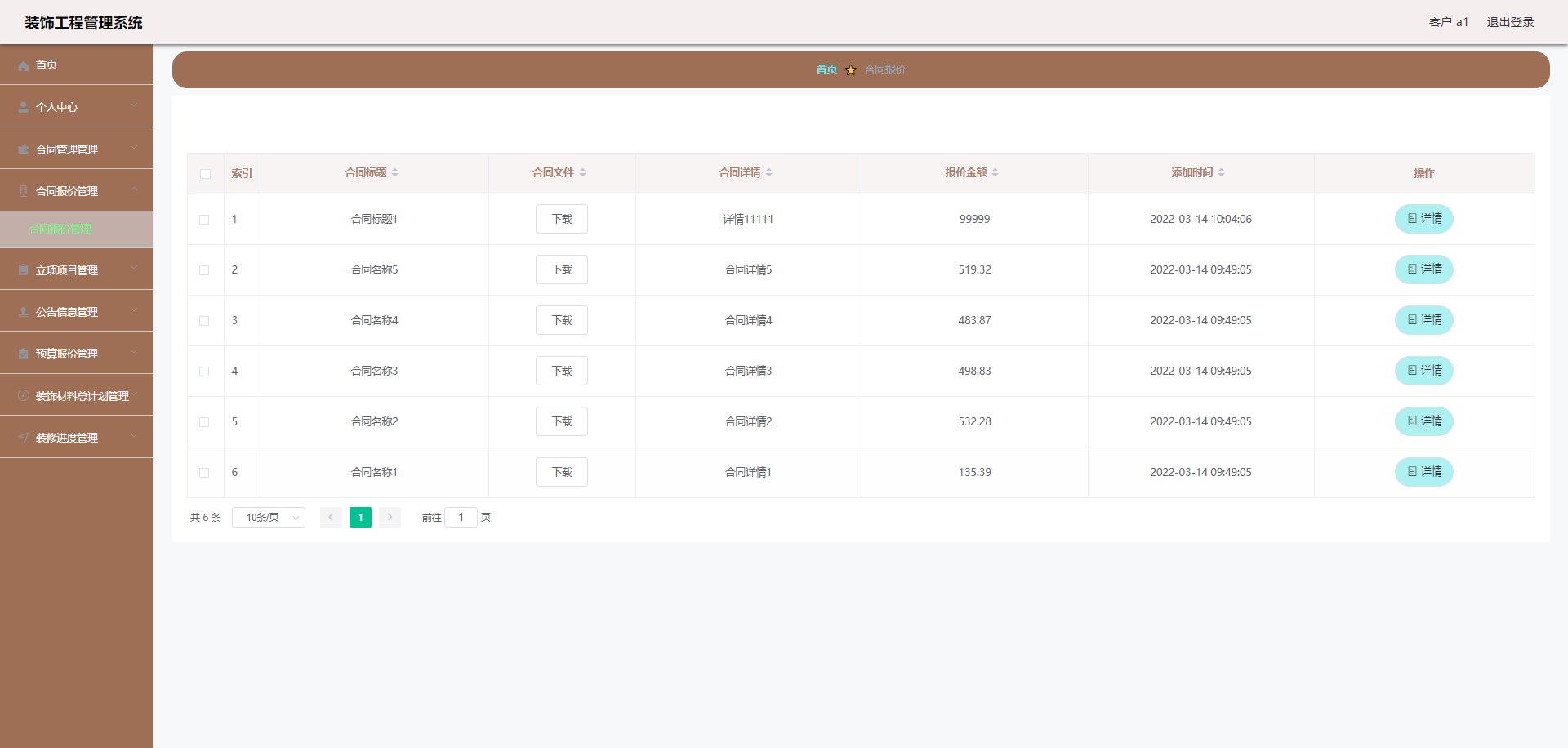View 详情 for 合同名称1 row
The image size is (1568, 748).
pos(1424,472)
